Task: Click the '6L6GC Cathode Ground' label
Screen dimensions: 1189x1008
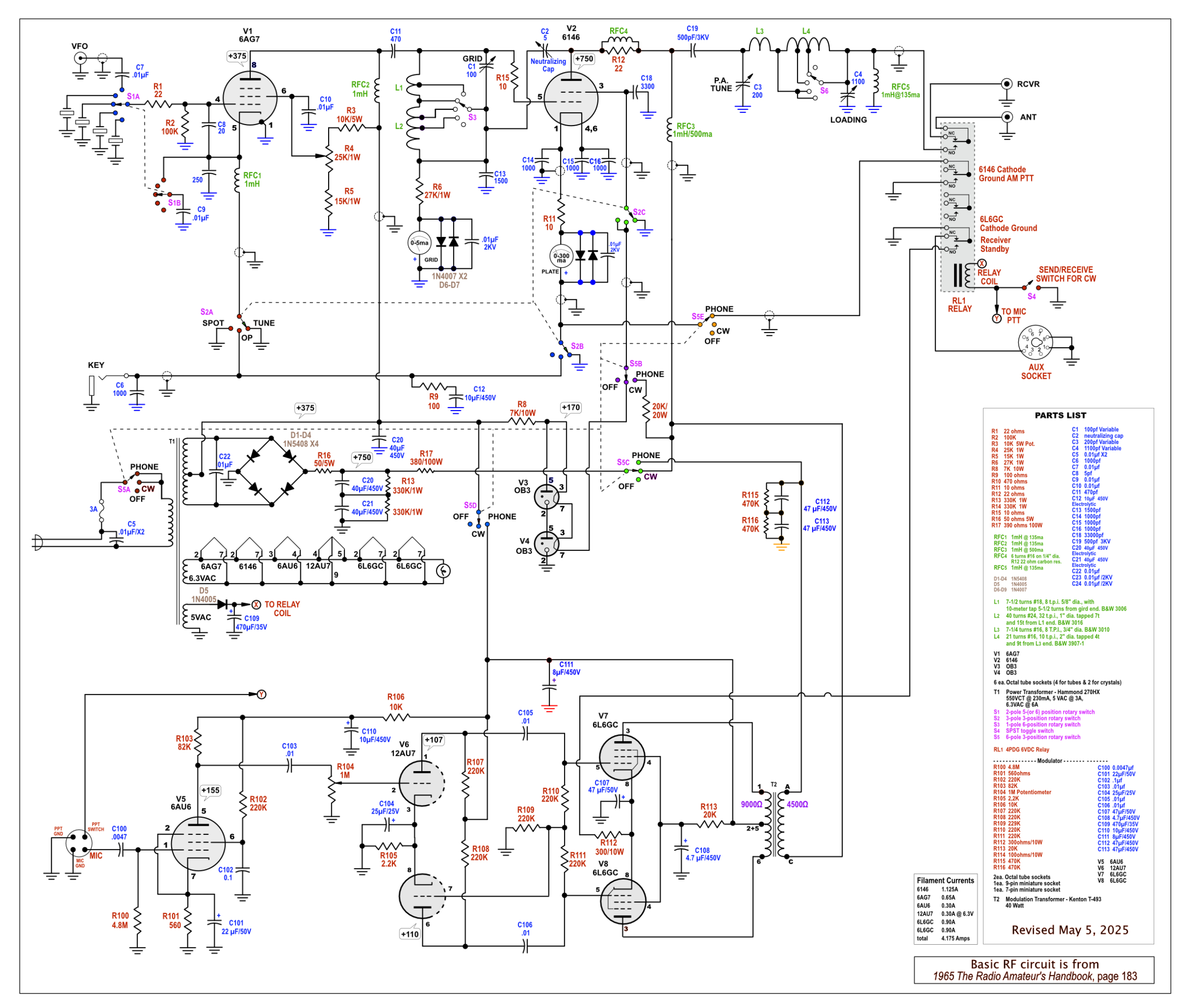Action: coord(1008,224)
